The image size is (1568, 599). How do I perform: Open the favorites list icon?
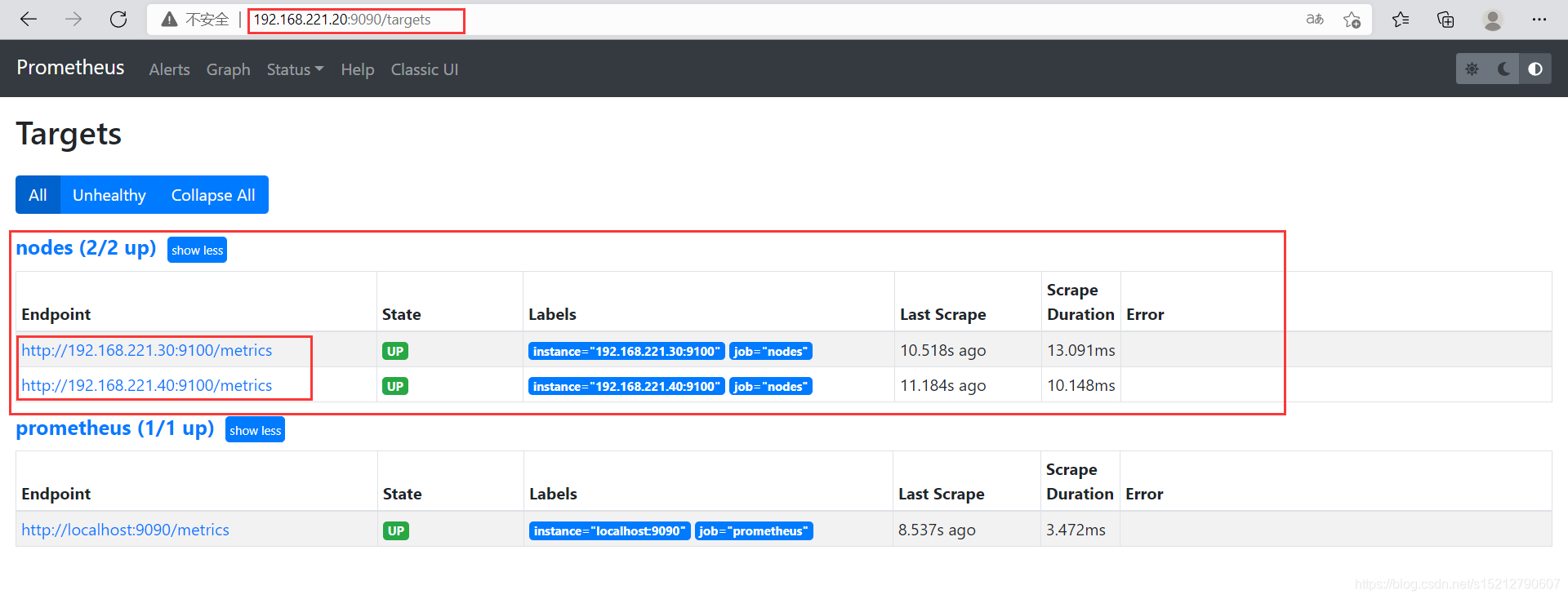(x=1401, y=20)
